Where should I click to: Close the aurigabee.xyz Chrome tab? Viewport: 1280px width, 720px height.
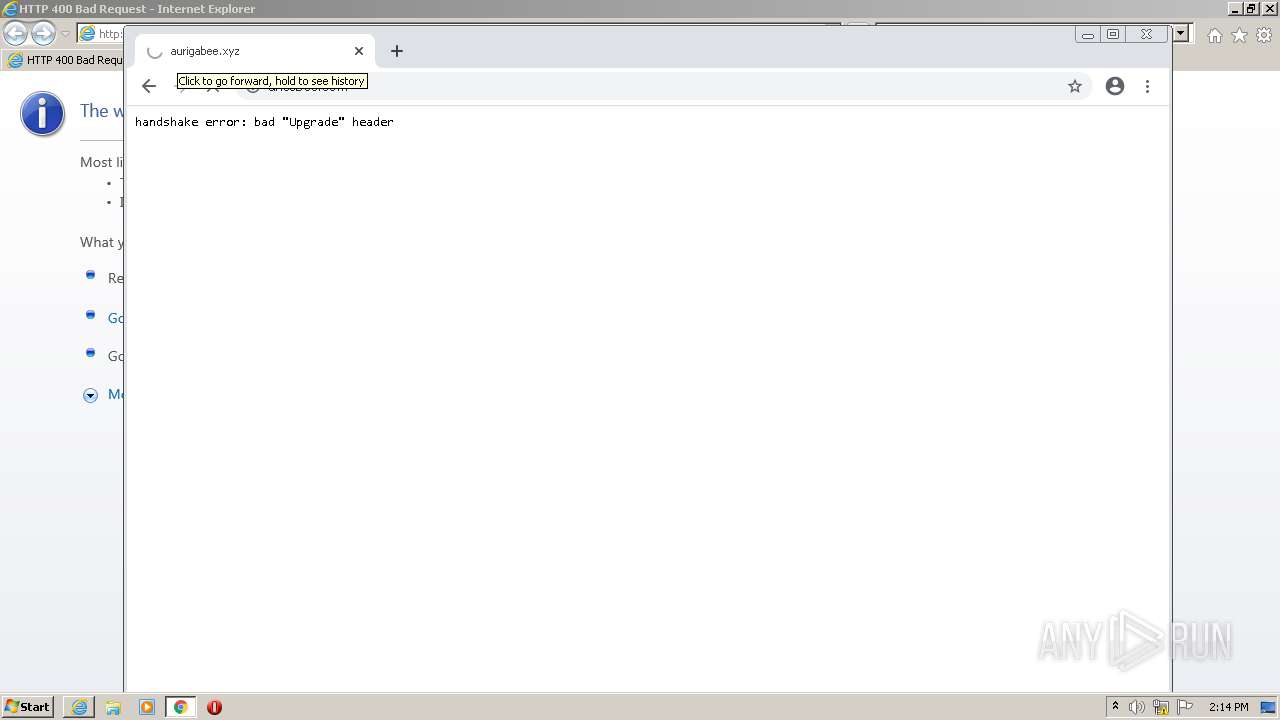coord(359,51)
